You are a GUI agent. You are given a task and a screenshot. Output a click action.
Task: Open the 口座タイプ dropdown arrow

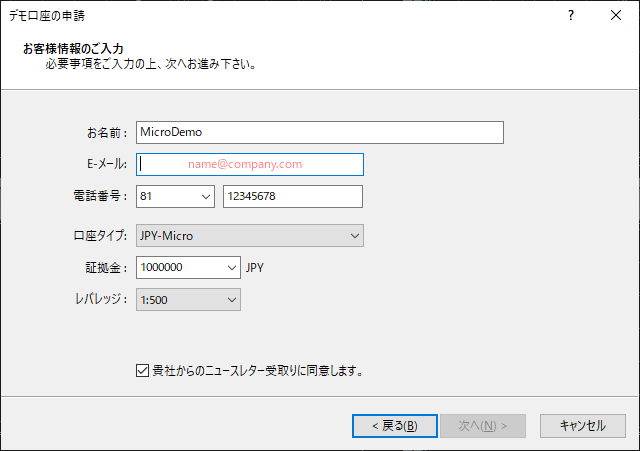click(355, 236)
